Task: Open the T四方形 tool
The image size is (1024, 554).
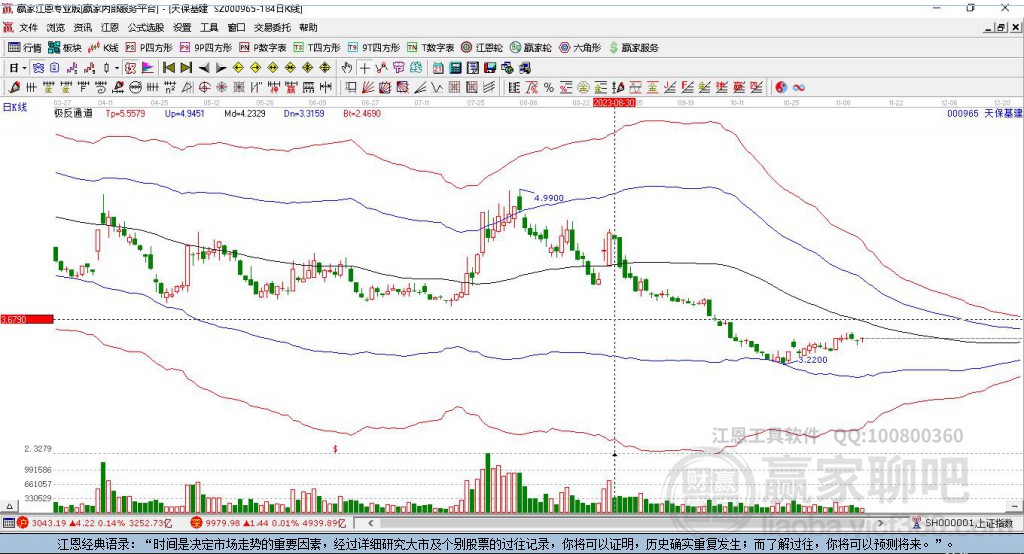Action: coord(317,48)
